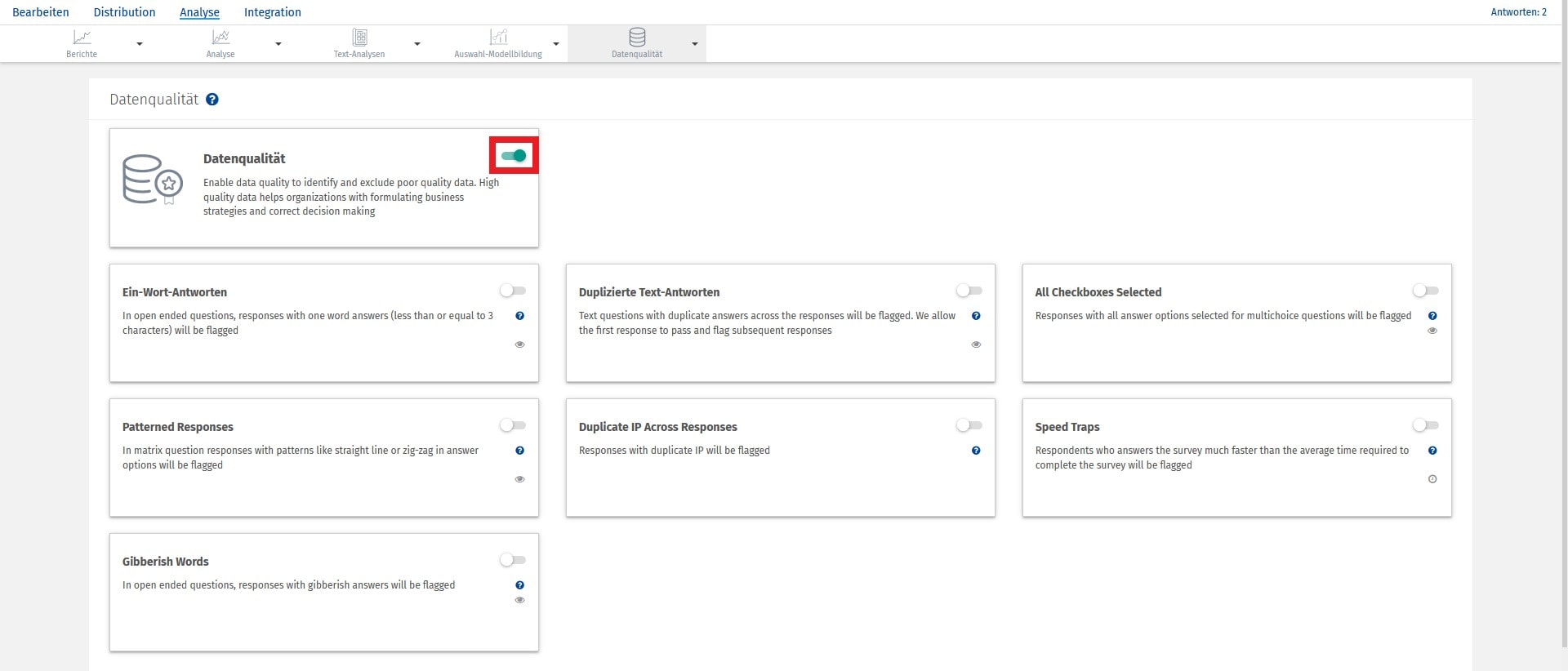This screenshot has width=1568, height=671.
Task: Enable the Patterned Responses switch
Action: point(513,425)
